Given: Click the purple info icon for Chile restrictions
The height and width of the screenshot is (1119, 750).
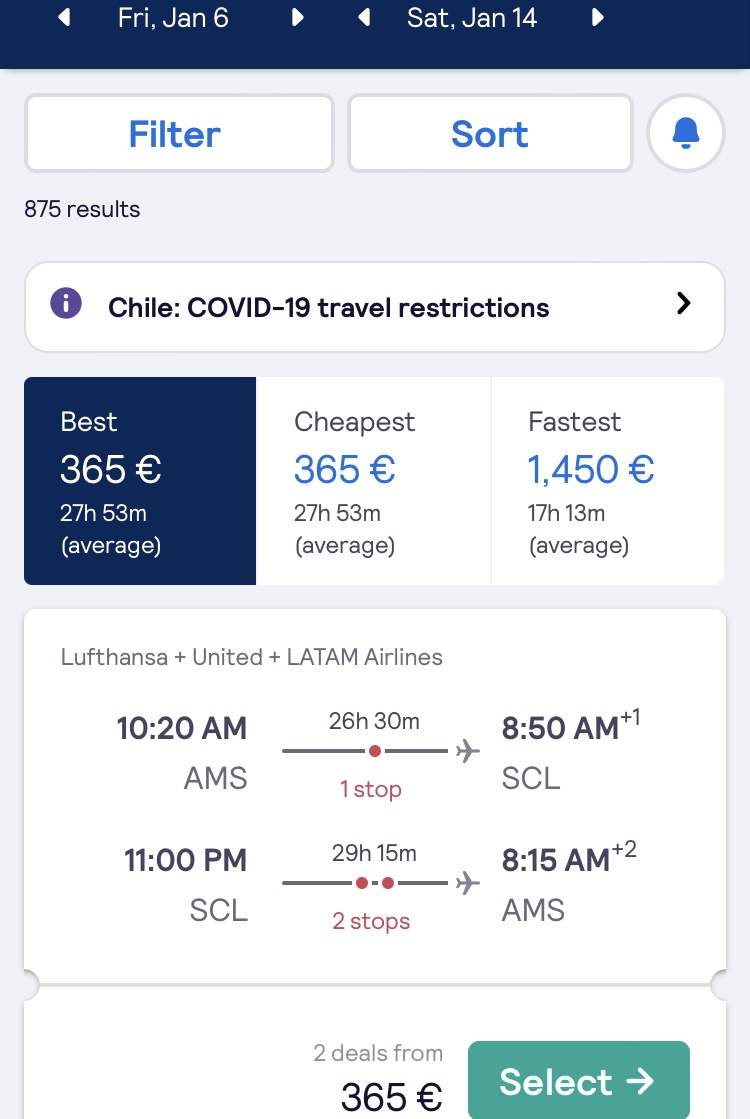Looking at the screenshot, I should coord(66,303).
